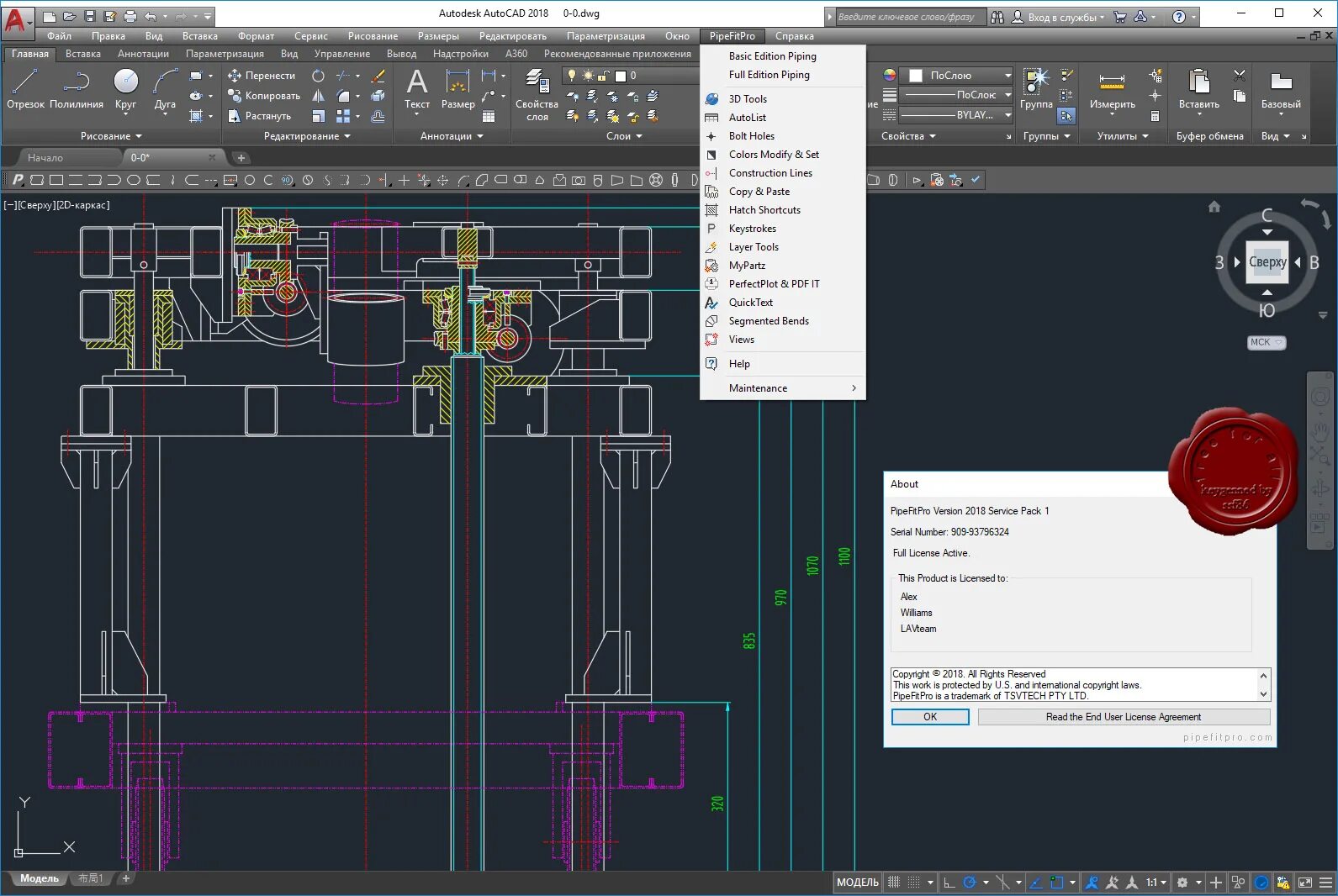Select the Полилиния polyline tool

(x=77, y=89)
